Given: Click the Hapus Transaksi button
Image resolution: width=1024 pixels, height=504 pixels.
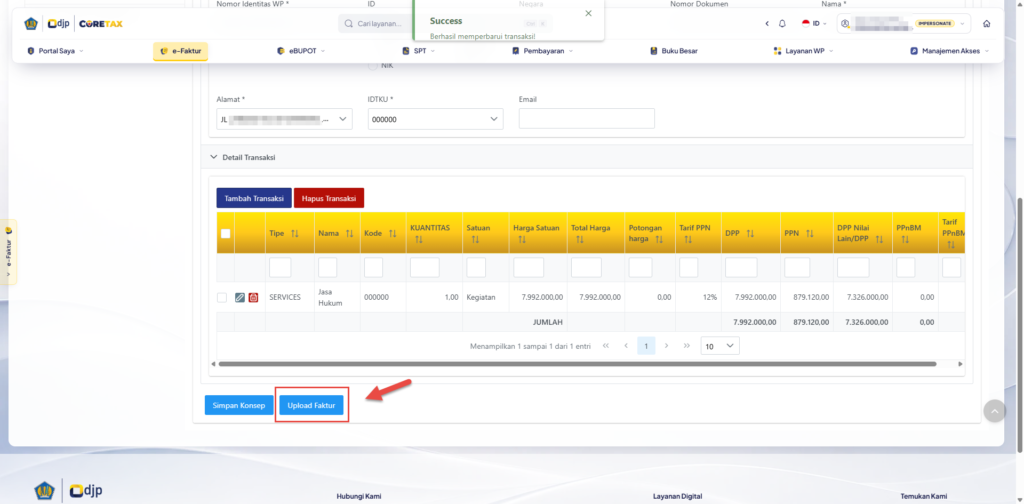Looking at the screenshot, I should coord(328,198).
